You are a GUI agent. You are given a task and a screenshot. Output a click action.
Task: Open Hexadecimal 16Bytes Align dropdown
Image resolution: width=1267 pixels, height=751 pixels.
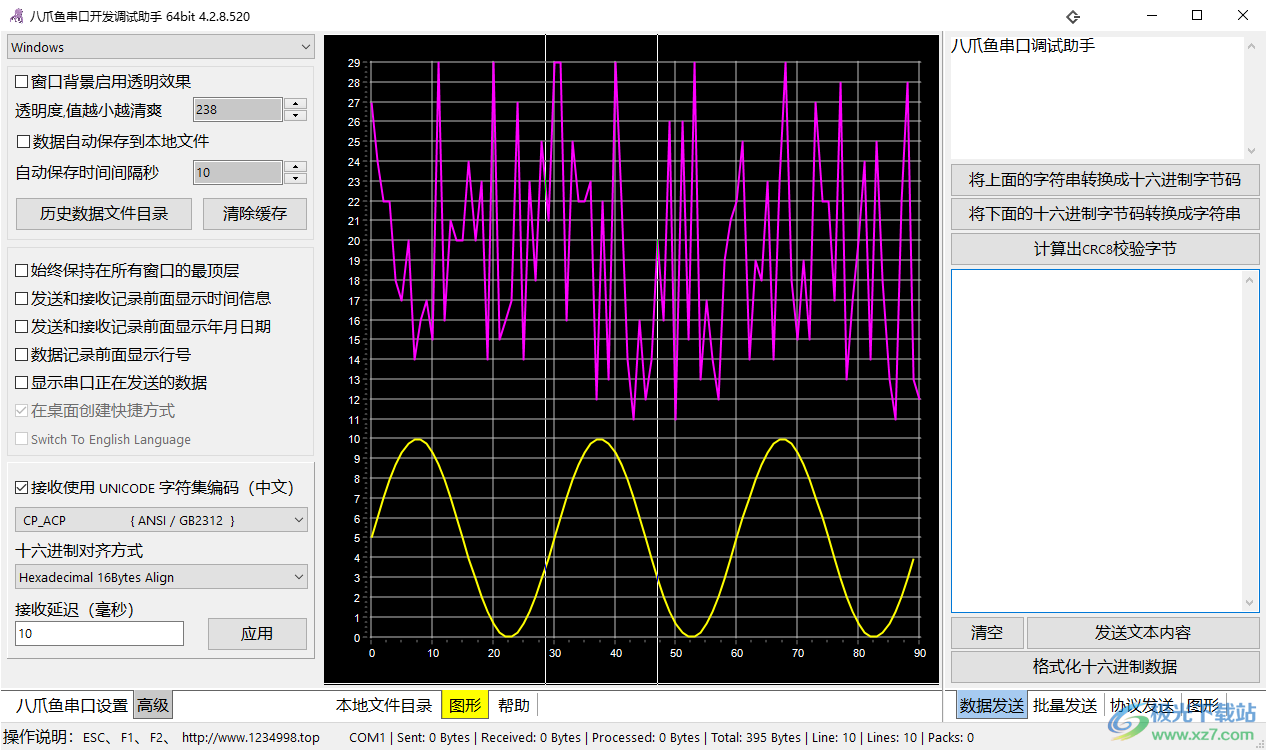161,577
